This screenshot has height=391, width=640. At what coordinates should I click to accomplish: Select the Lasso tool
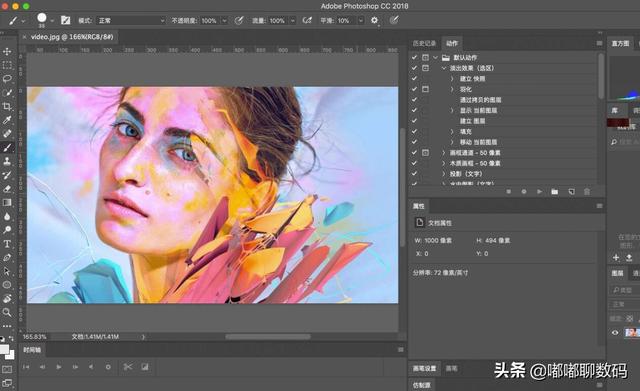coord(7,79)
